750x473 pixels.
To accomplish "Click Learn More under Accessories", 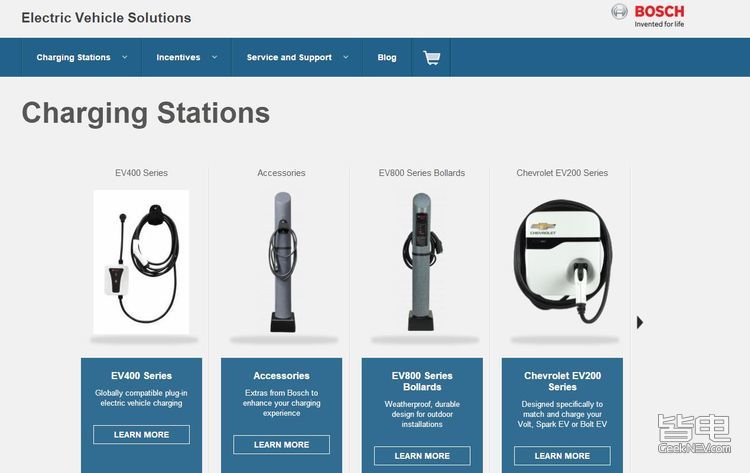I will point(281,445).
